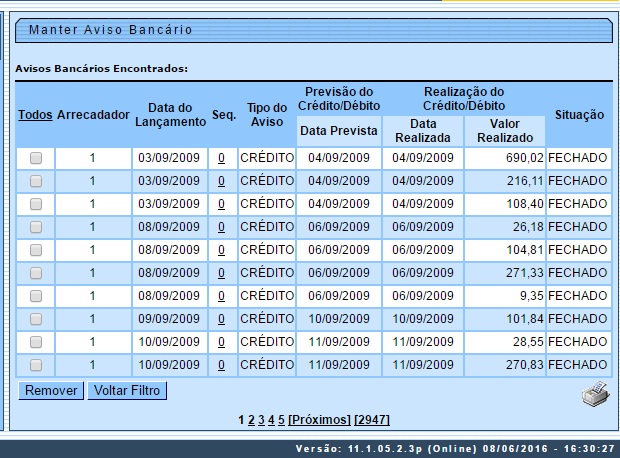This screenshot has height=458, width=620.
Task: Click the printer icon below the table
Action: click(595, 393)
